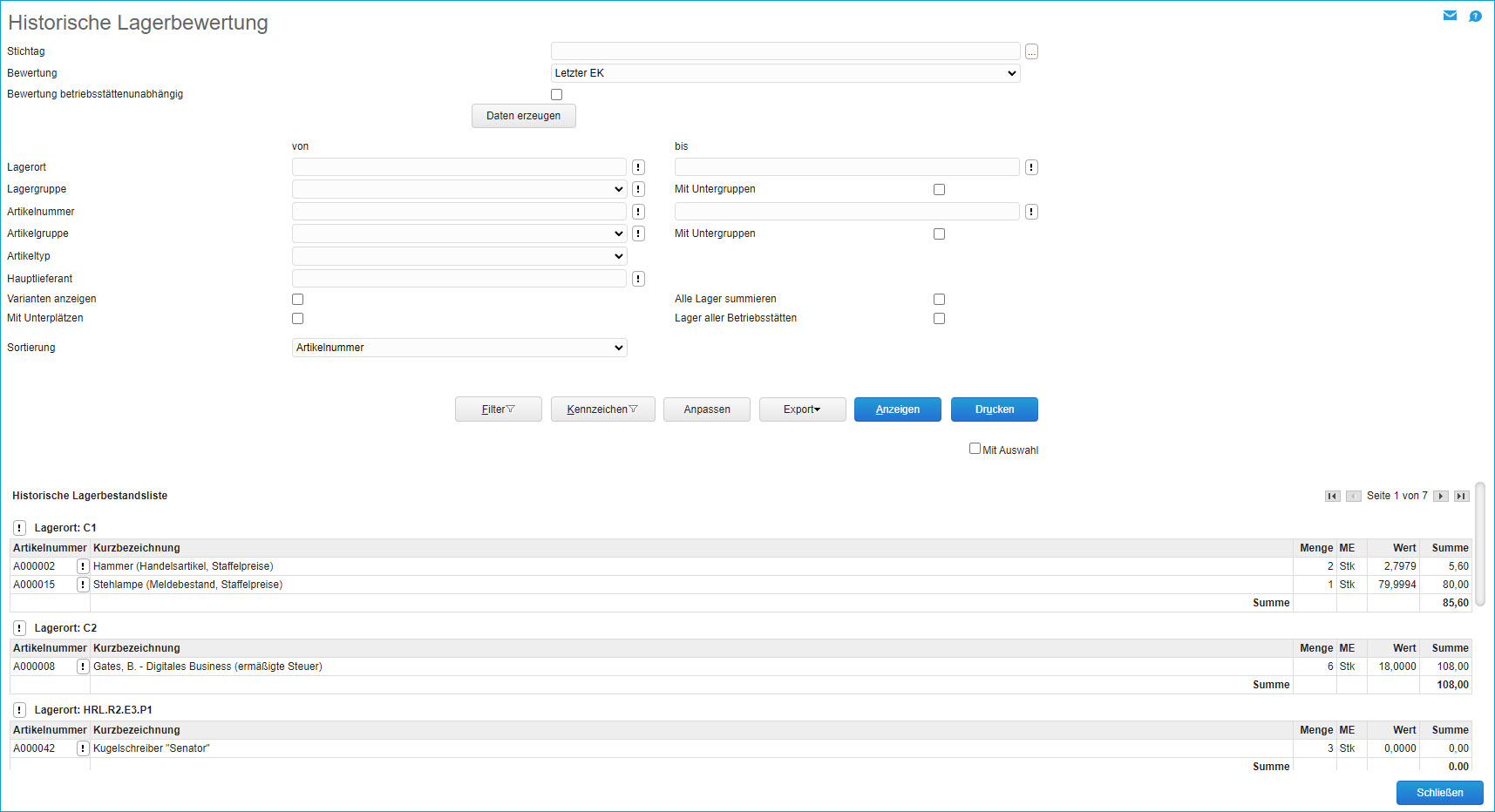Viewport: 1495px width, 812px height.
Task: Focus the Hauptlieferant input field
Action: 459,279
